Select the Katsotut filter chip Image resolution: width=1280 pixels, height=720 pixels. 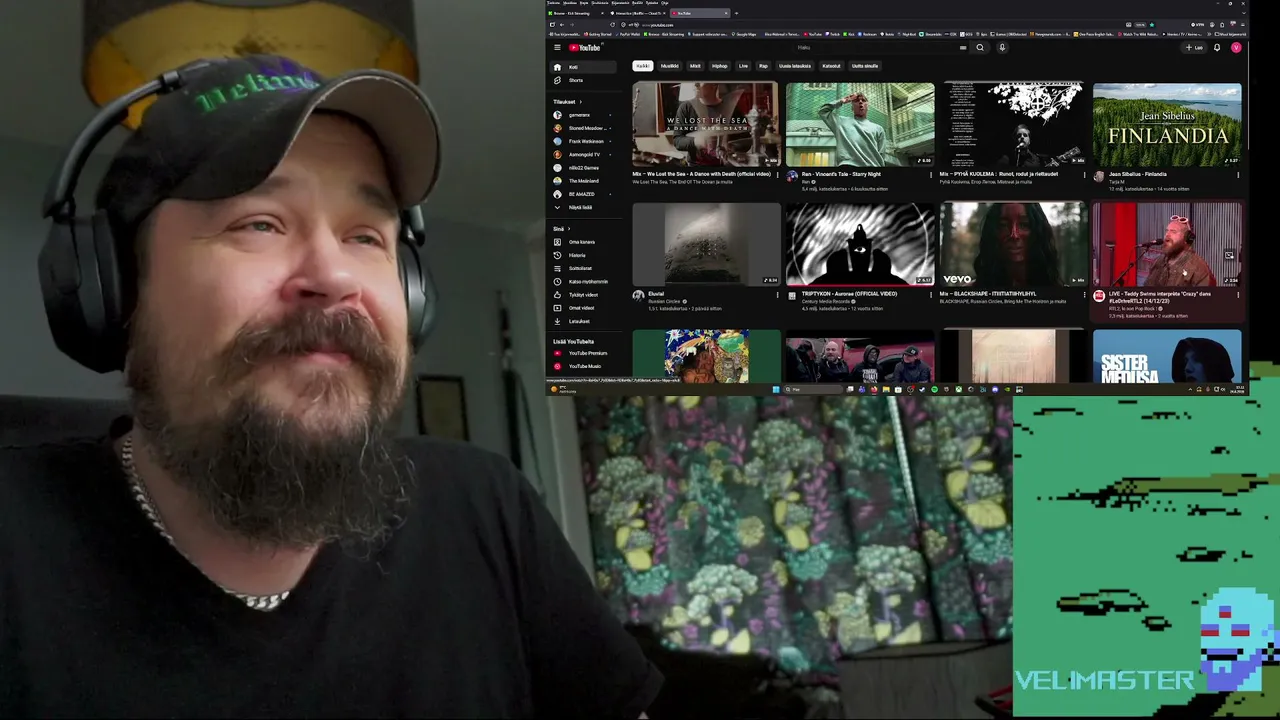coord(831,66)
